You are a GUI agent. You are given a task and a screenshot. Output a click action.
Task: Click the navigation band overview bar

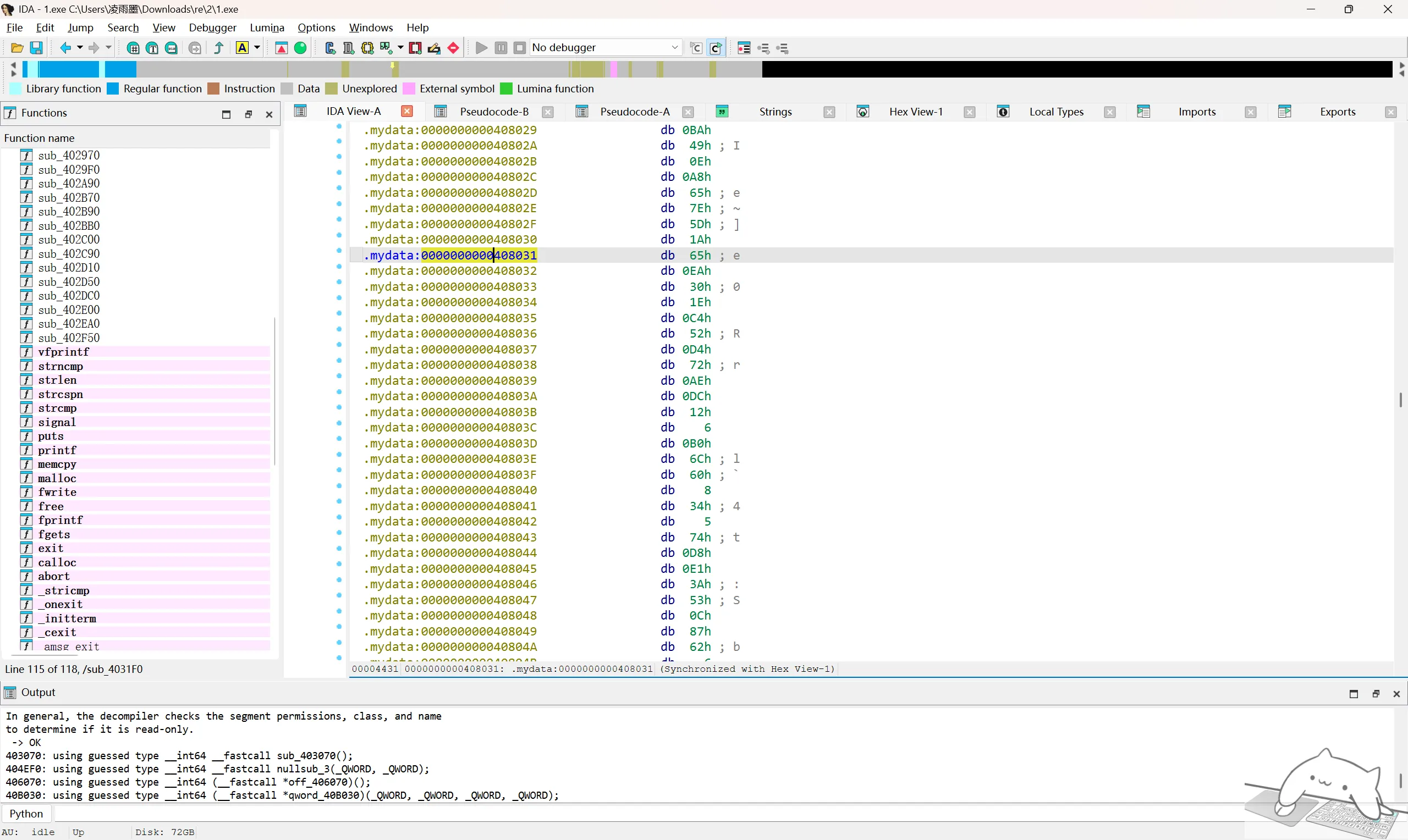707,69
